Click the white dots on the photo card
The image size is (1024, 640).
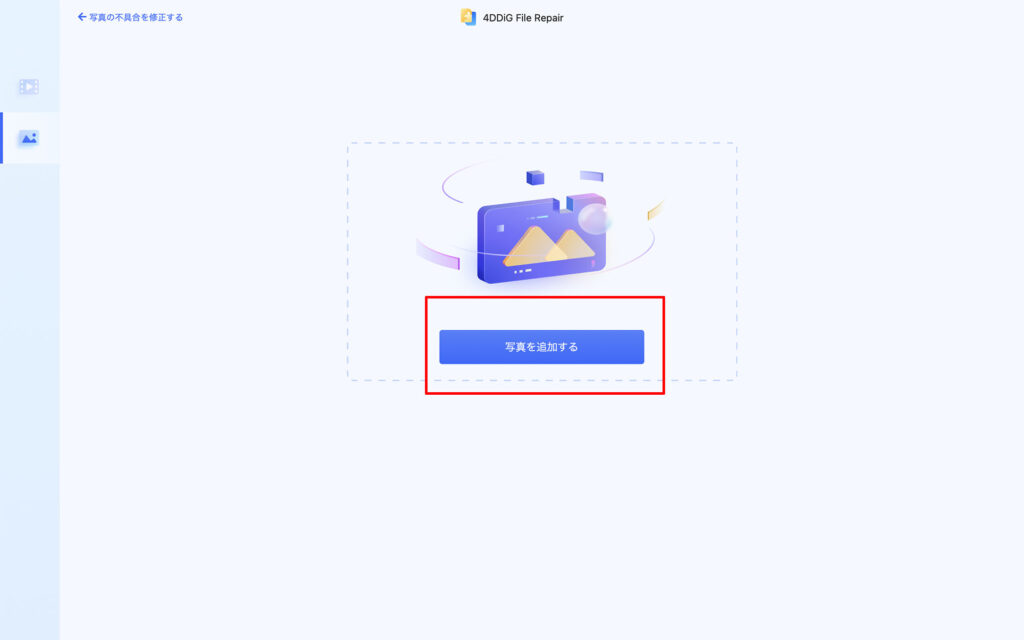tap(522, 270)
